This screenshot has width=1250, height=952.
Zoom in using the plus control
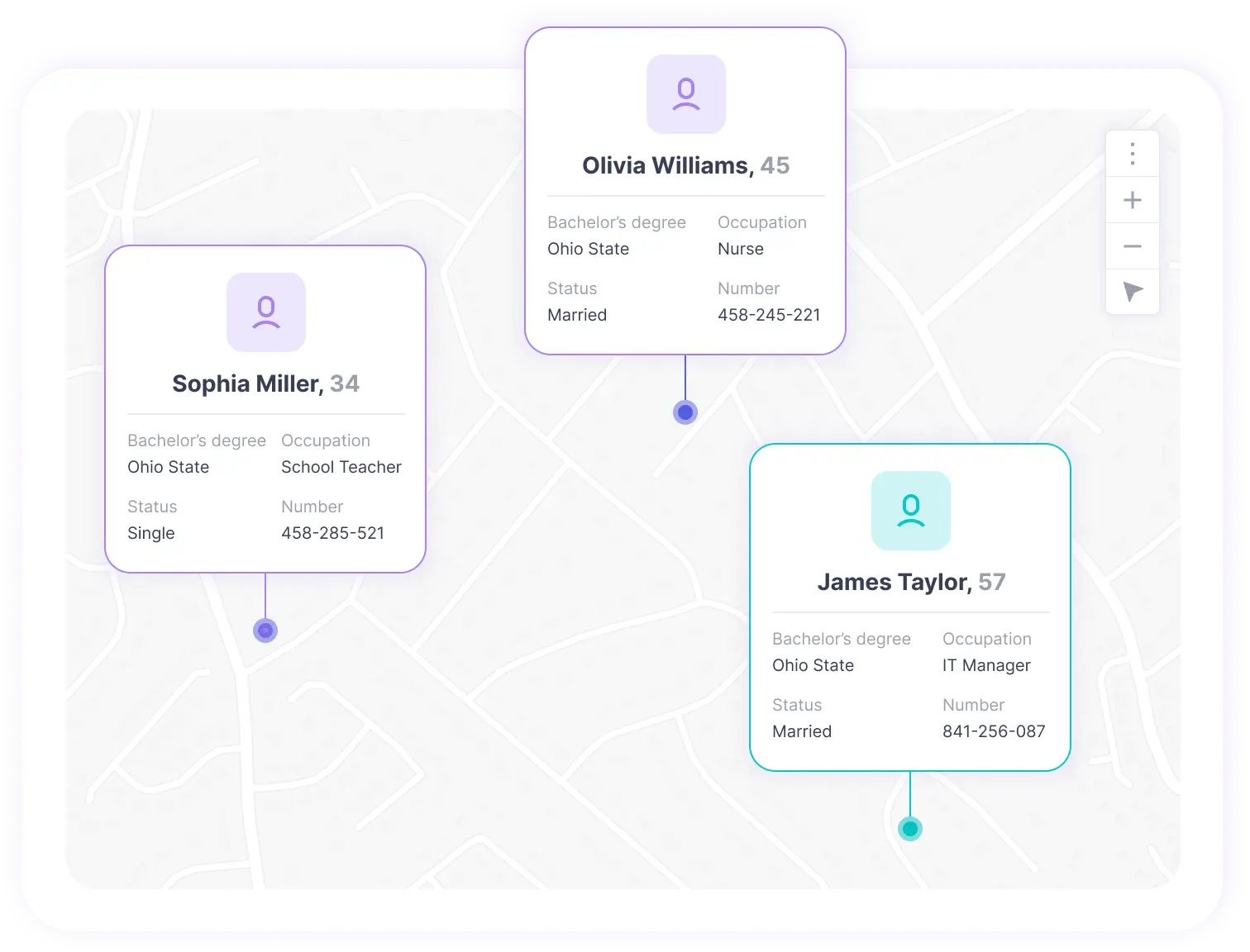[x=1132, y=199]
